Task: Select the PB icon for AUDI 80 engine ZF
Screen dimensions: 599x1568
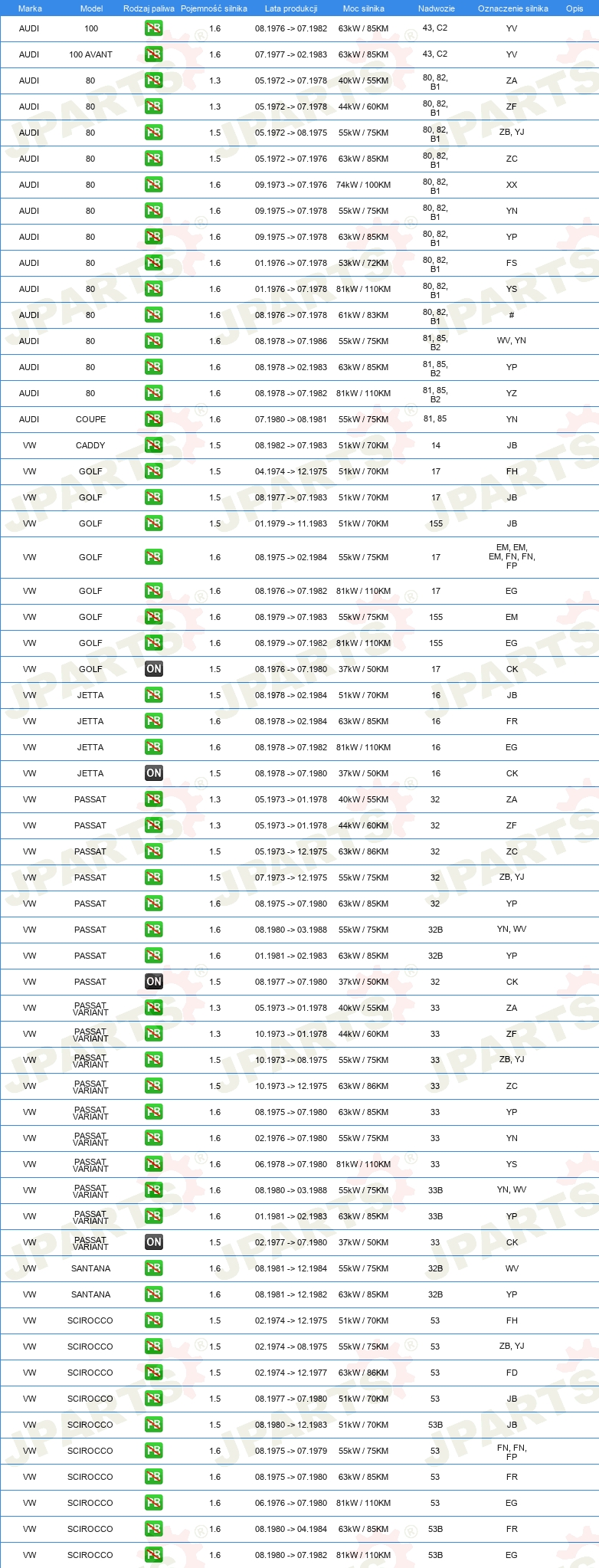Action: (154, 107)
